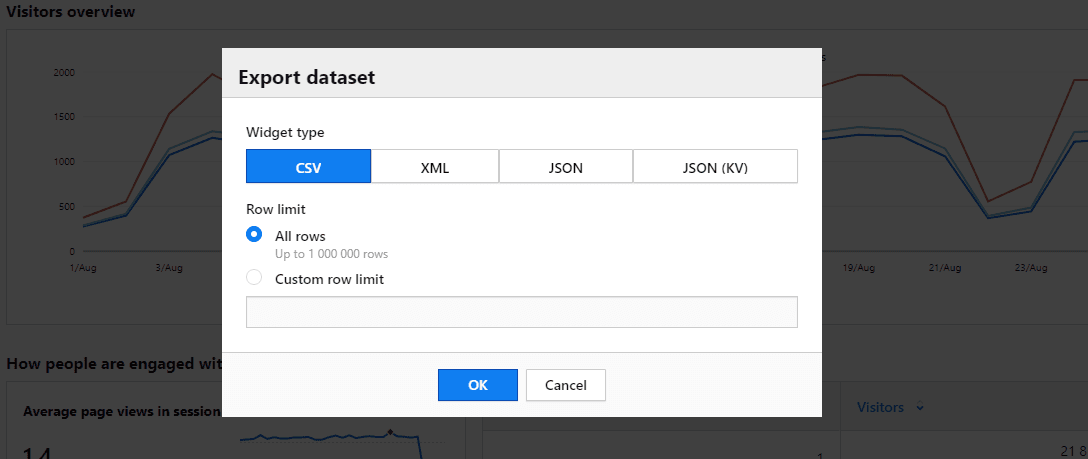Click the 'Up to 1 000 000 rows' hint
This screenshot has width=1088, height=459.
[x=331, y=255]
